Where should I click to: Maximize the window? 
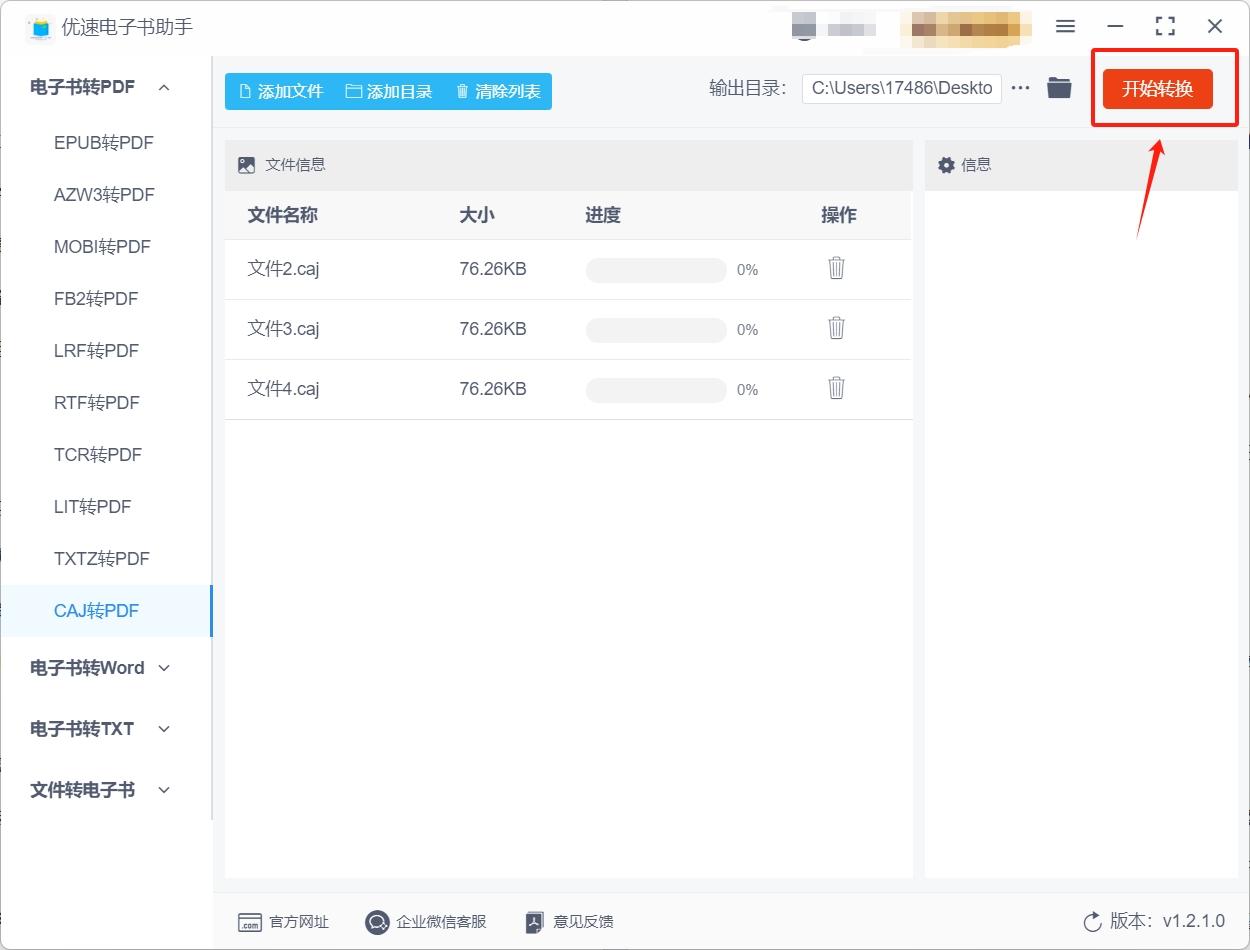(1165, 27)
